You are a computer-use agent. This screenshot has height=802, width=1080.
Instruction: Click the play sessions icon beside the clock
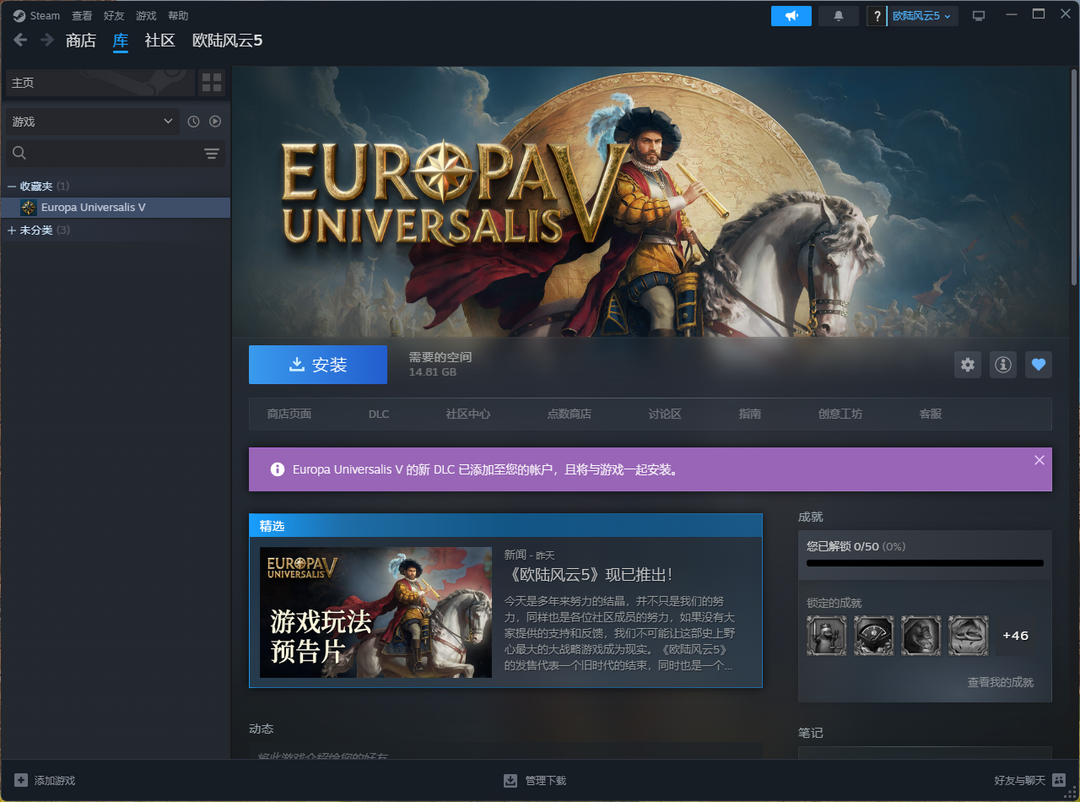pyautogui.click(x=214, y=120)
